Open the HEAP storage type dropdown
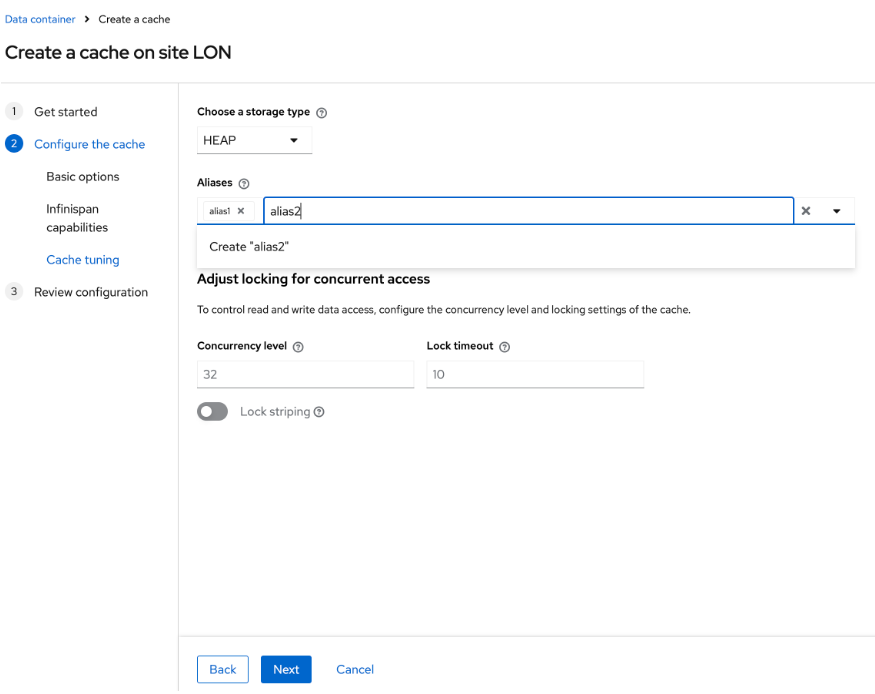 pos(254,140)
